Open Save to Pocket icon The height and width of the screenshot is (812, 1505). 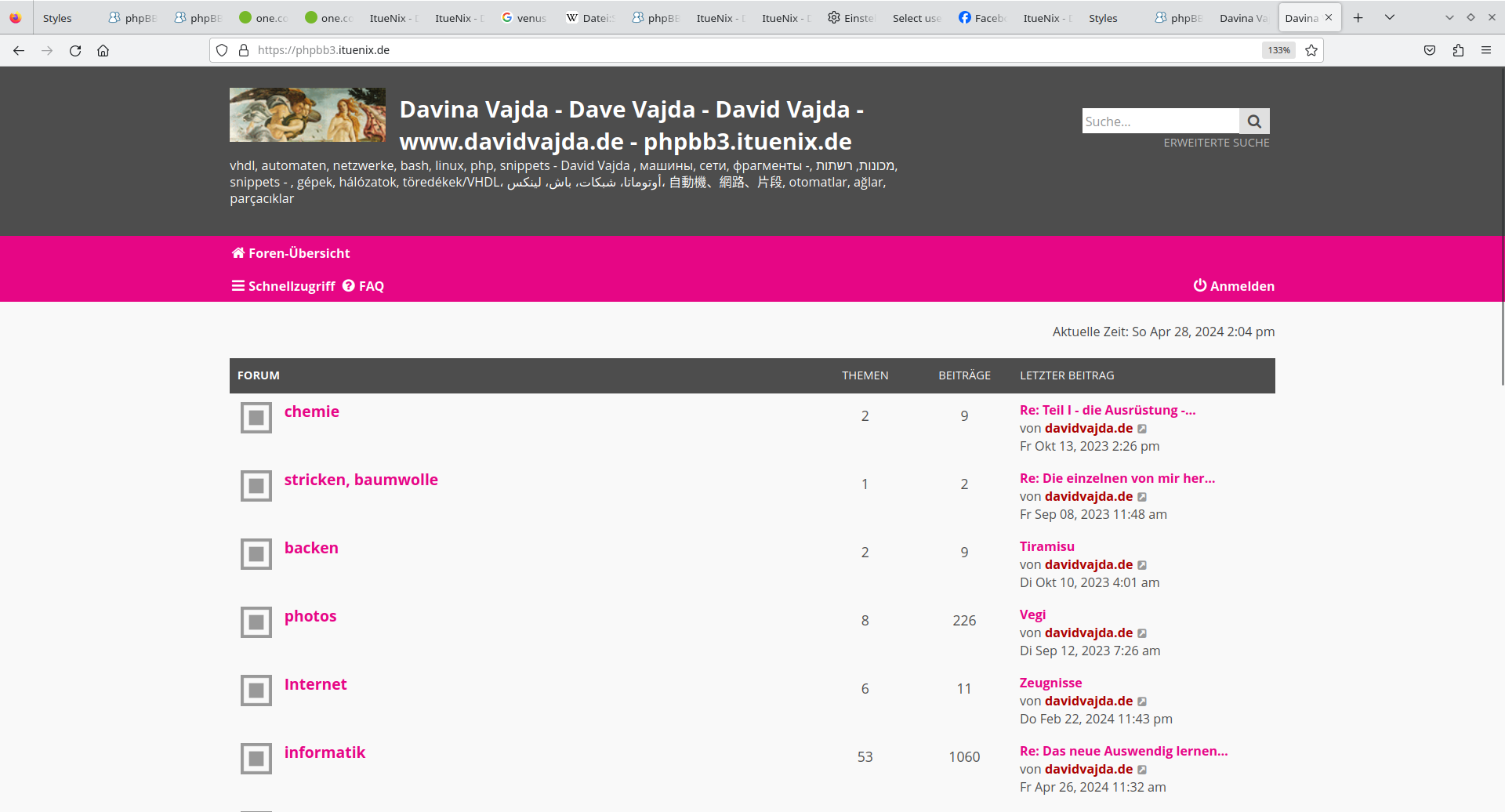click(x=1430, y=50)
